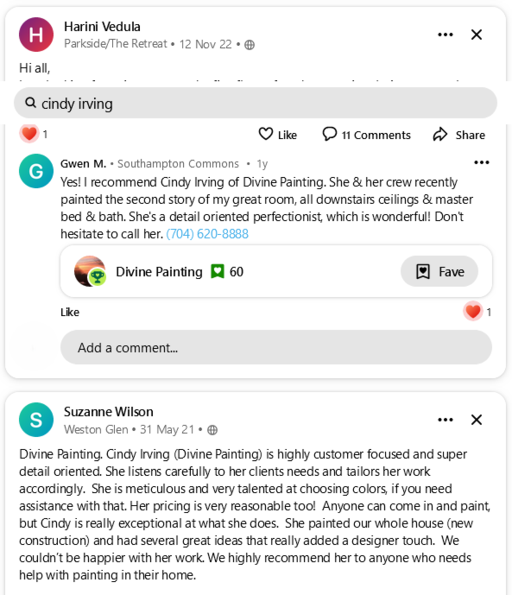Focus the search field containing cindy irving

click(x=255, y=103)
